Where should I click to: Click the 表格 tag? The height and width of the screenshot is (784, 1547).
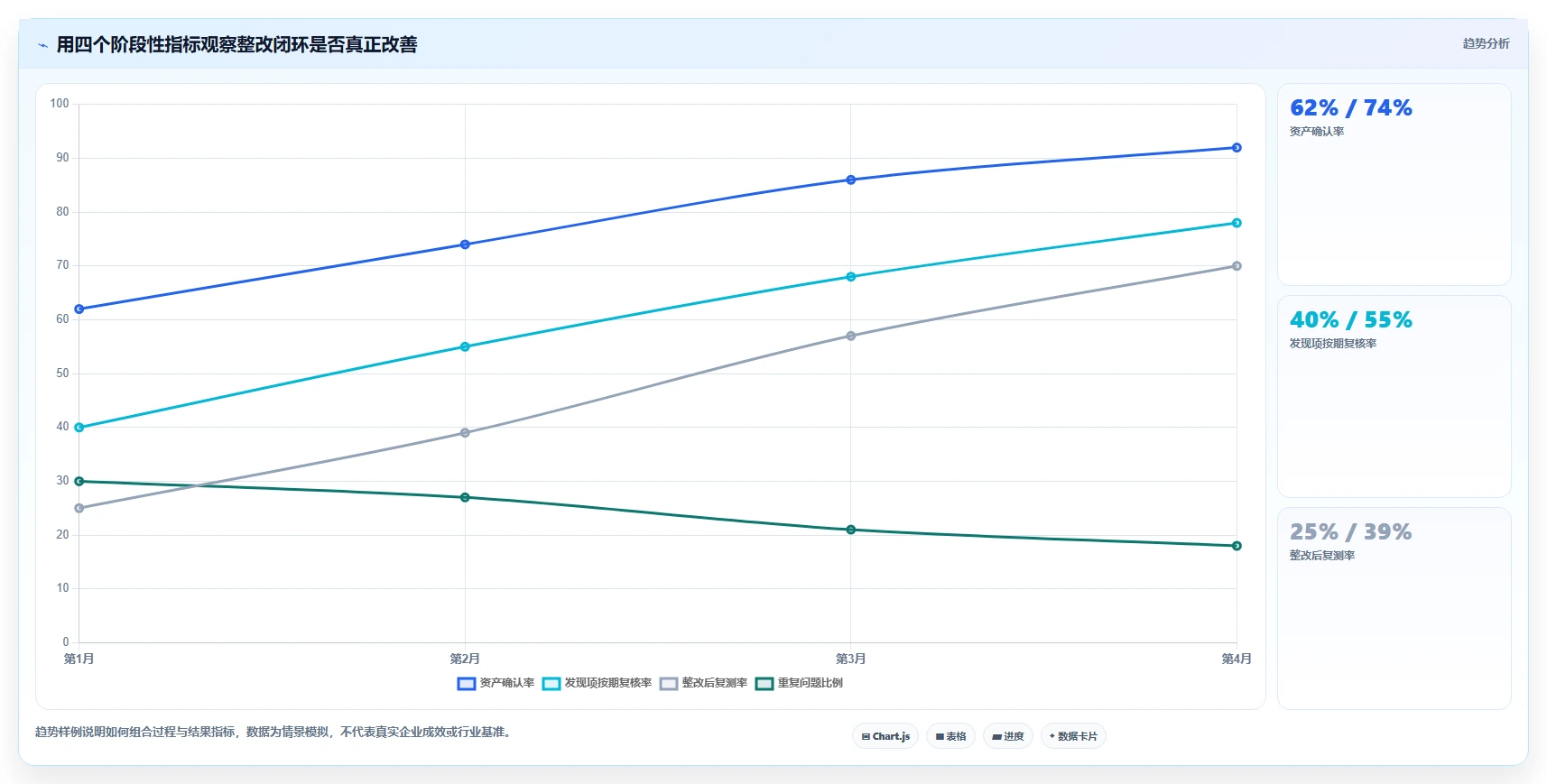pos(950,736)
